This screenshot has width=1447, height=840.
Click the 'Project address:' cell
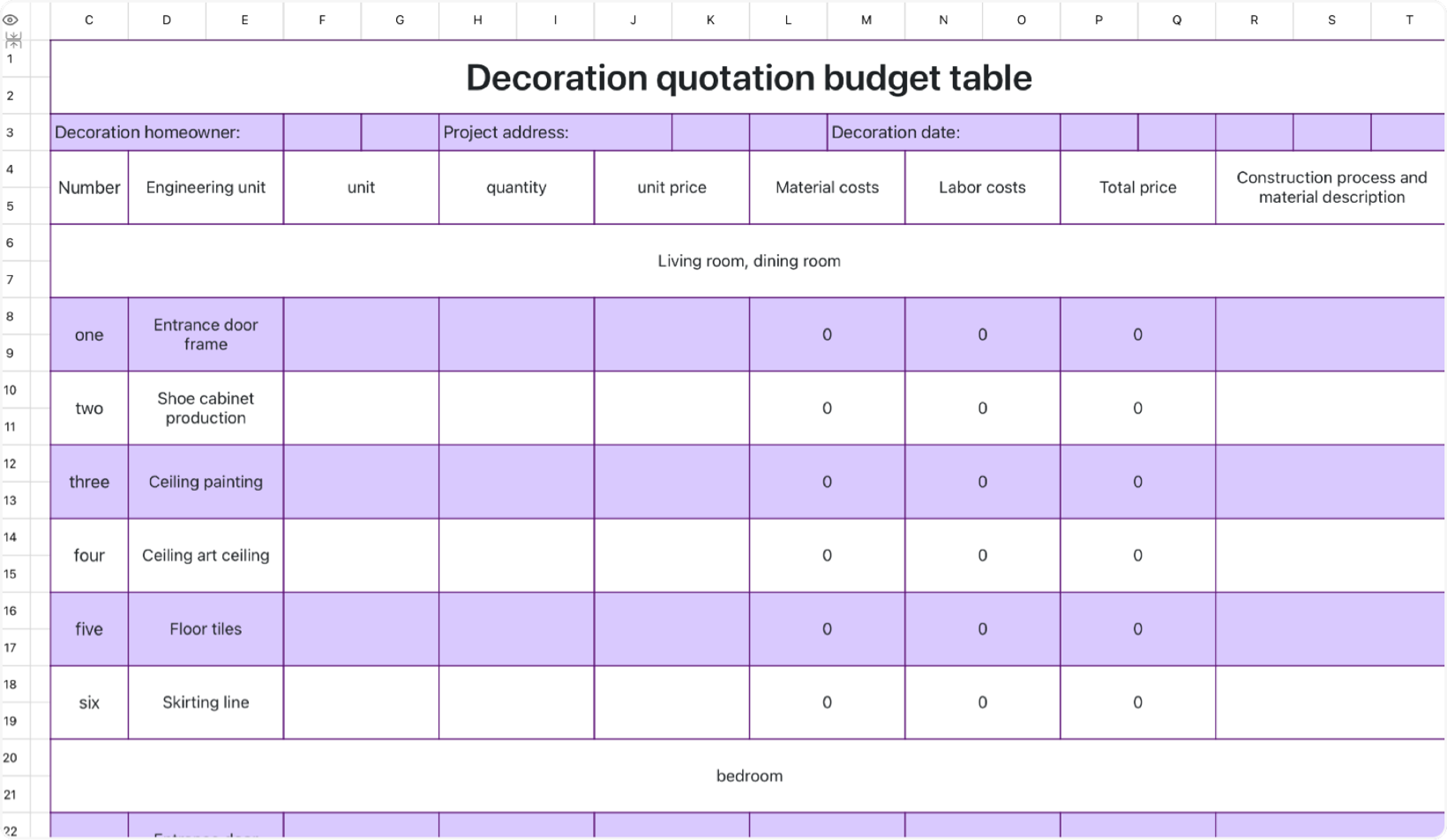tap(555, 132)
